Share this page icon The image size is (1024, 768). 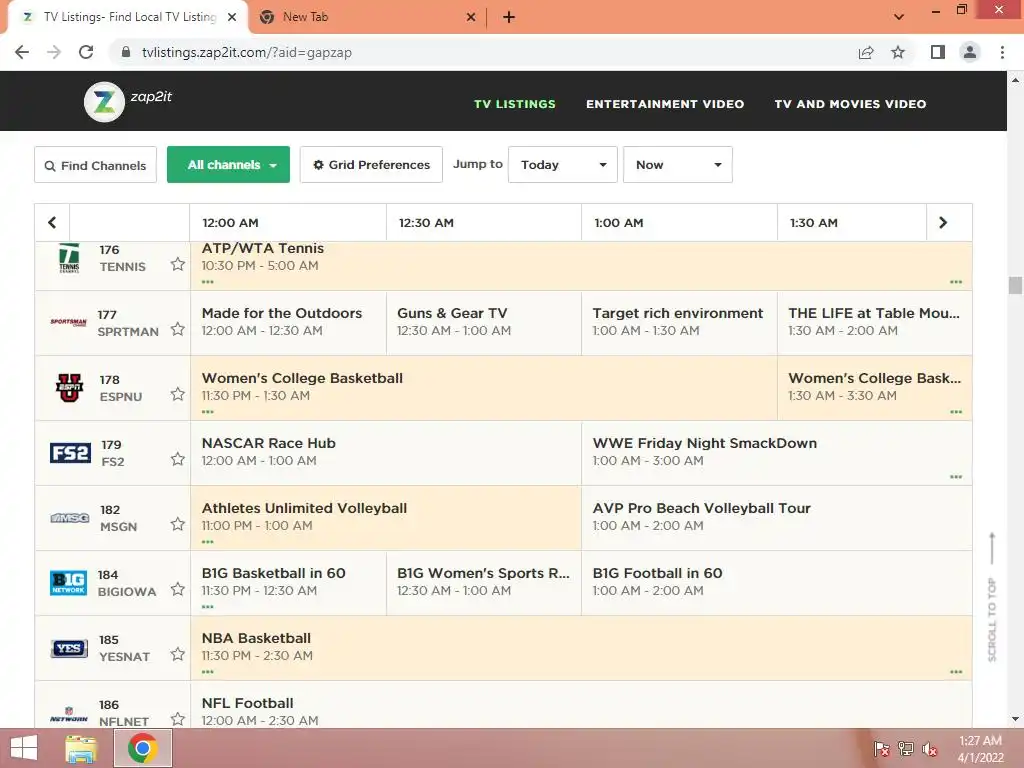(866, 52)
